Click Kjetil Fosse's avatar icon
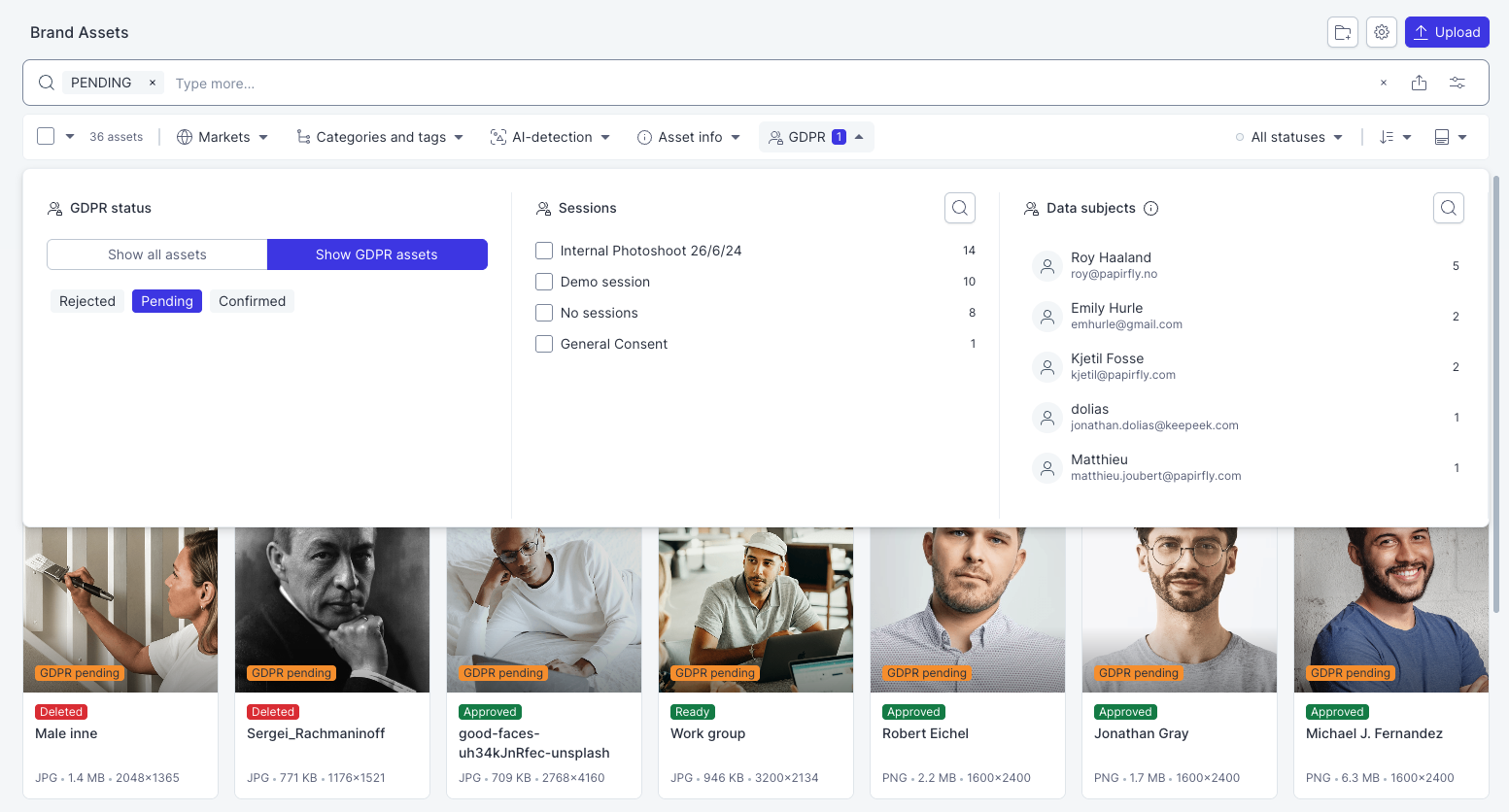1509x812 pixels. [x=1047, y=367]
